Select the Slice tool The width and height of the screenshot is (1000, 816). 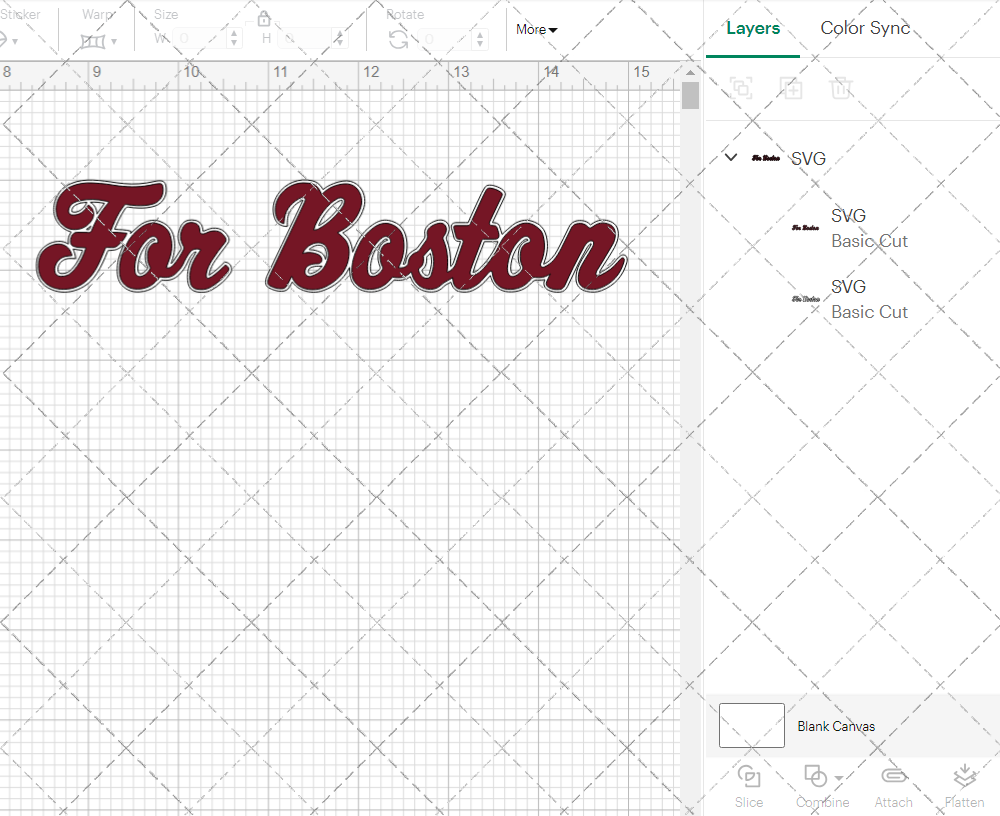(x=749, y=785)
